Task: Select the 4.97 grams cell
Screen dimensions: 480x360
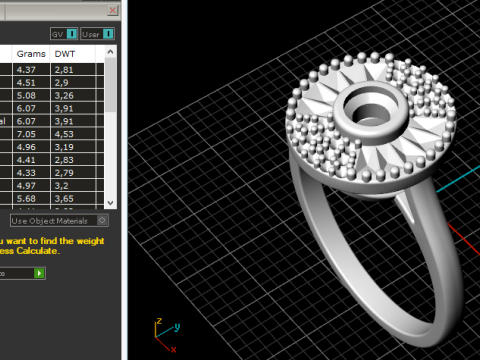Action: tap(31, 186)
